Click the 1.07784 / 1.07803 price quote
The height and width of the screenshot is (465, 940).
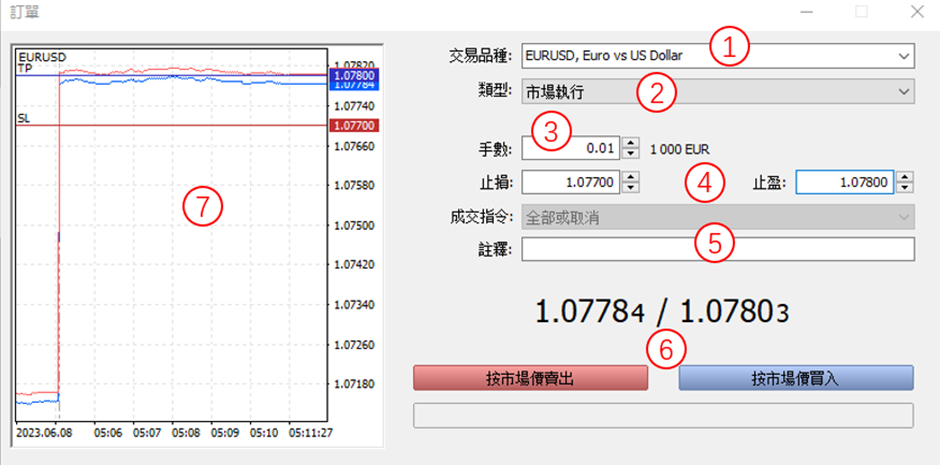[662, 312]
